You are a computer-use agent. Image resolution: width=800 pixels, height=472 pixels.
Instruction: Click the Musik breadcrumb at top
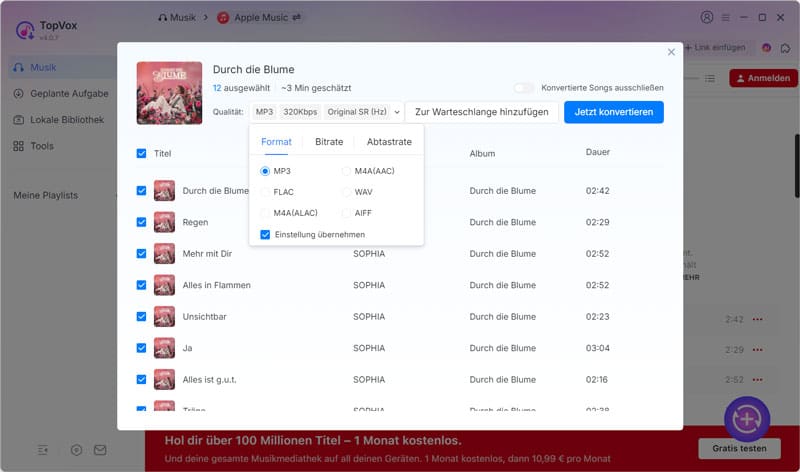177,17
